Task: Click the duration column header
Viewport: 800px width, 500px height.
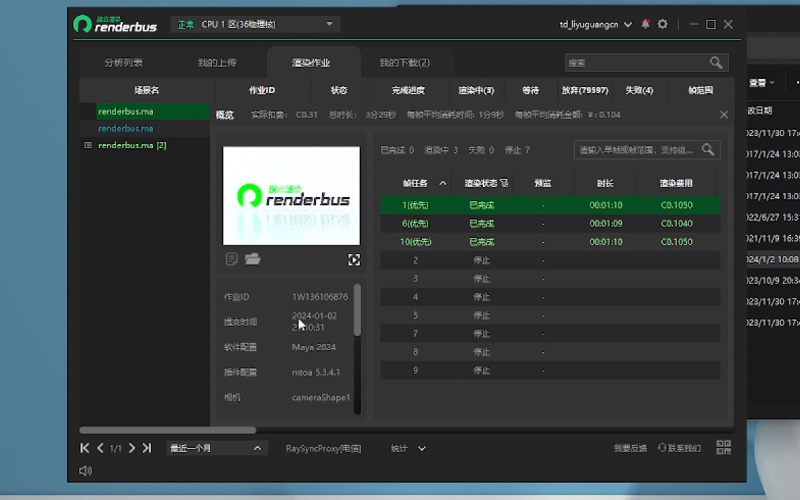Action: [605, 183]
